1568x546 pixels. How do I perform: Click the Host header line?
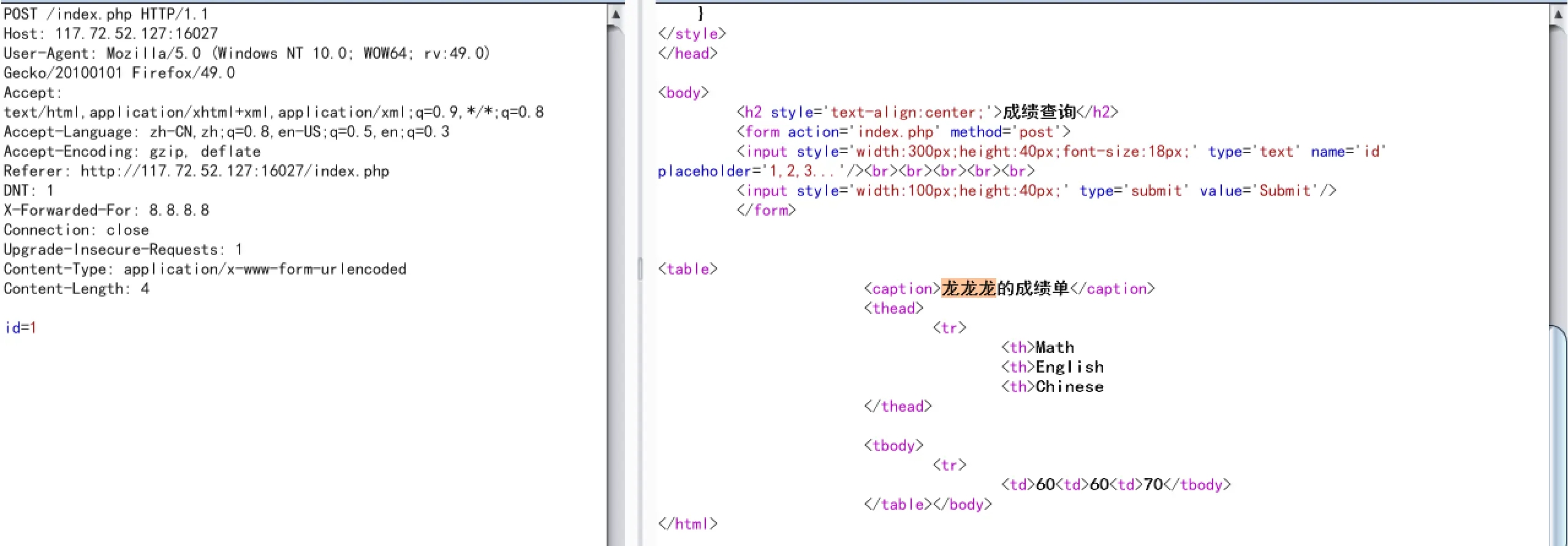110,34
